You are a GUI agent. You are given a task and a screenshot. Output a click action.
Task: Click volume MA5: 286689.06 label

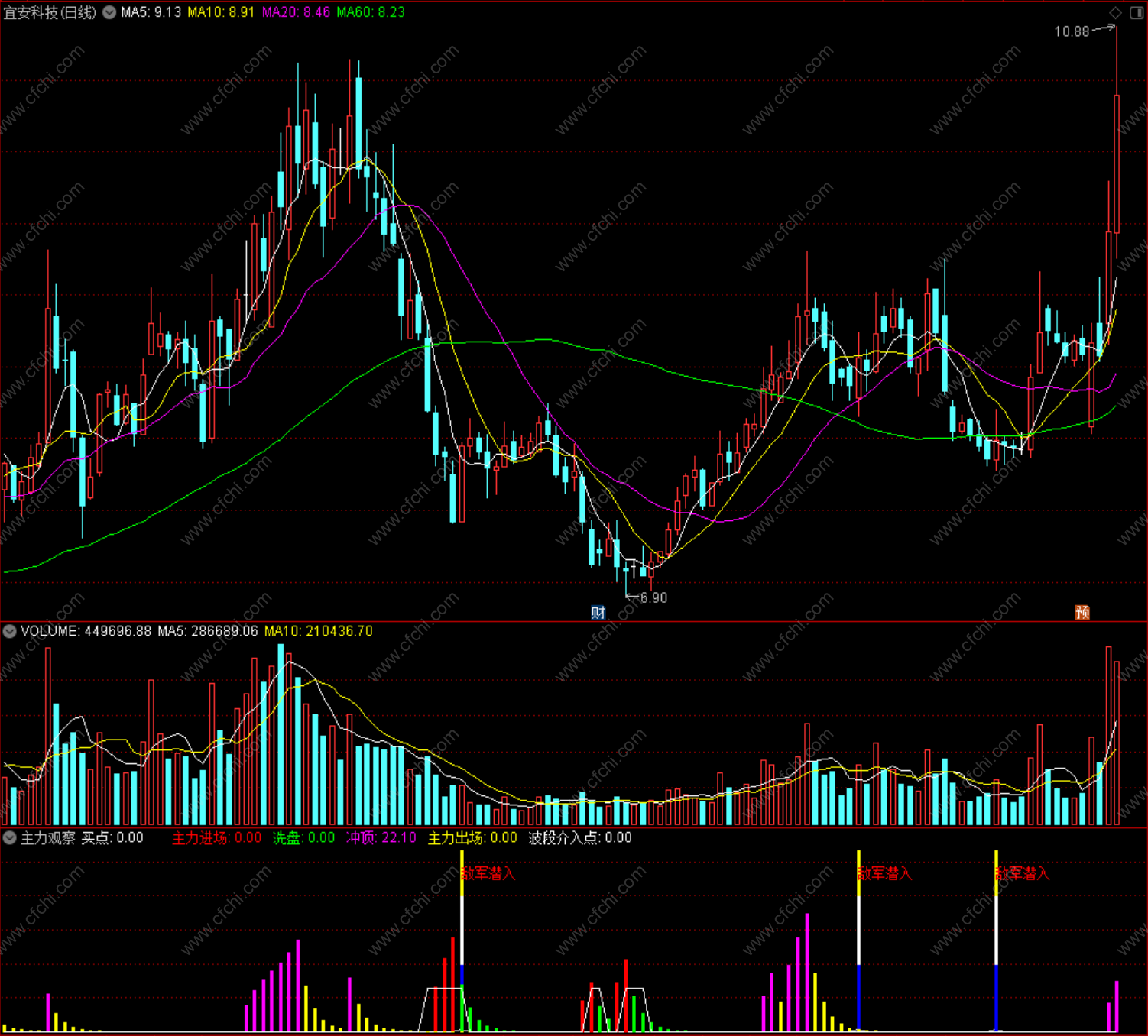click(208, 631)
